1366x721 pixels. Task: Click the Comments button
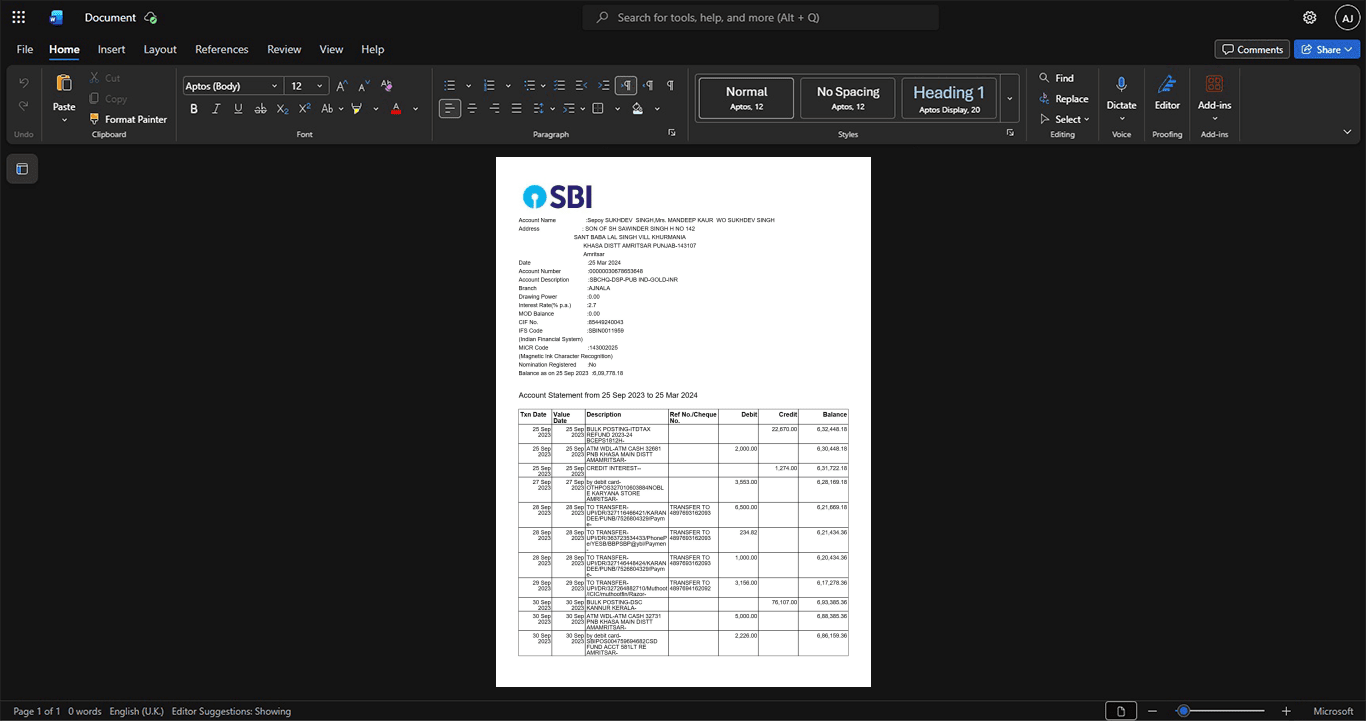[x=1252, y=49]
